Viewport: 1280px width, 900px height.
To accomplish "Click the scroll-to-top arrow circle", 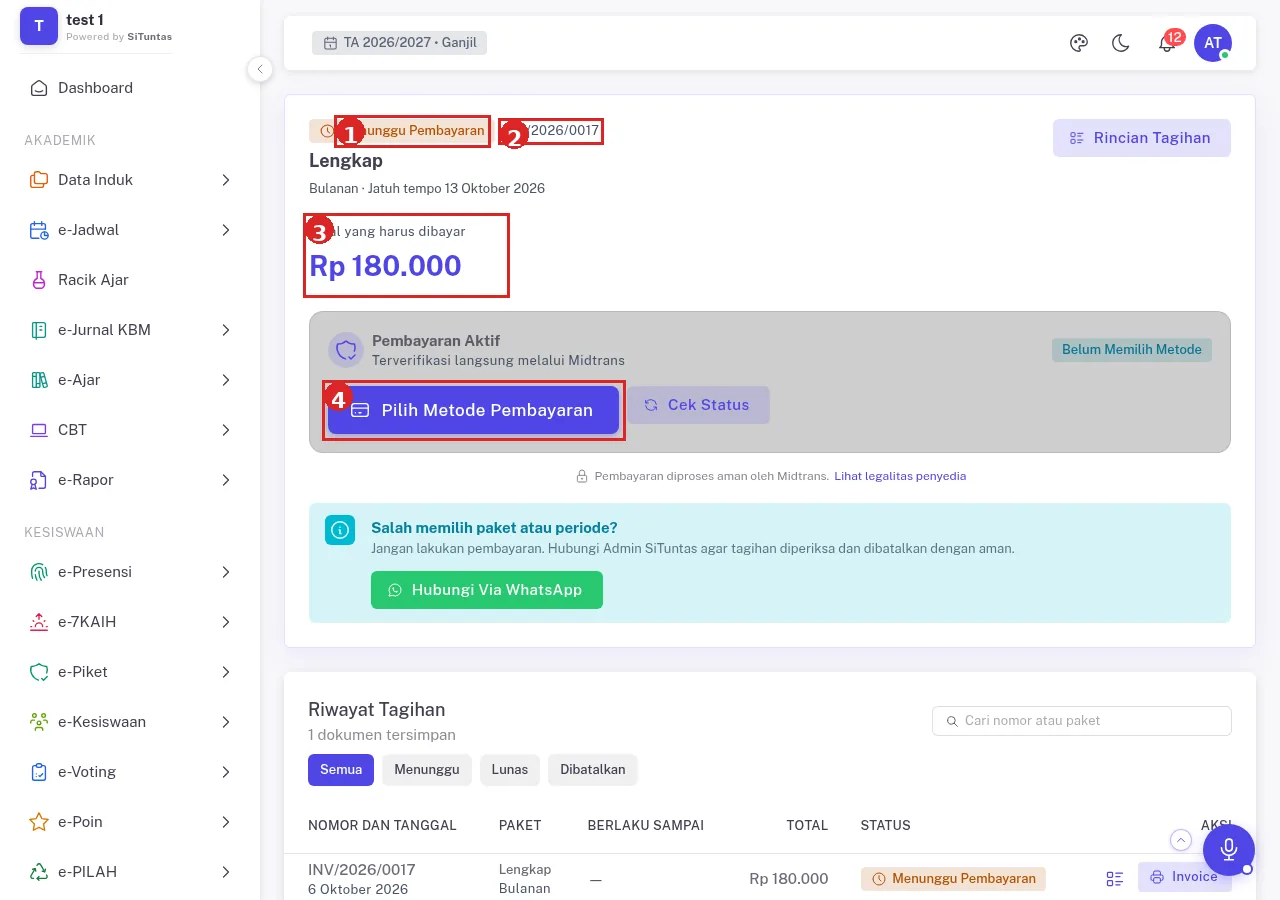I will click(1181, 840).
